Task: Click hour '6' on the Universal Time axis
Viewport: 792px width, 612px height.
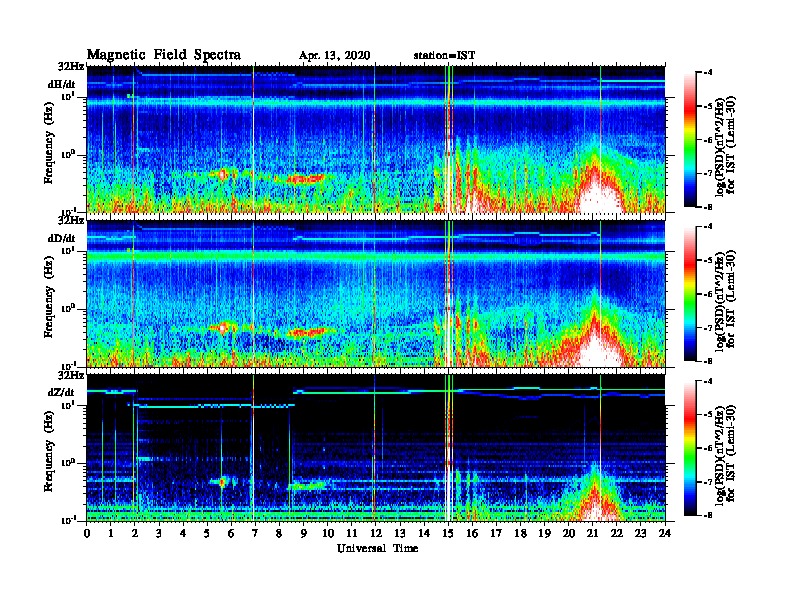Action: tap(231, 533)
